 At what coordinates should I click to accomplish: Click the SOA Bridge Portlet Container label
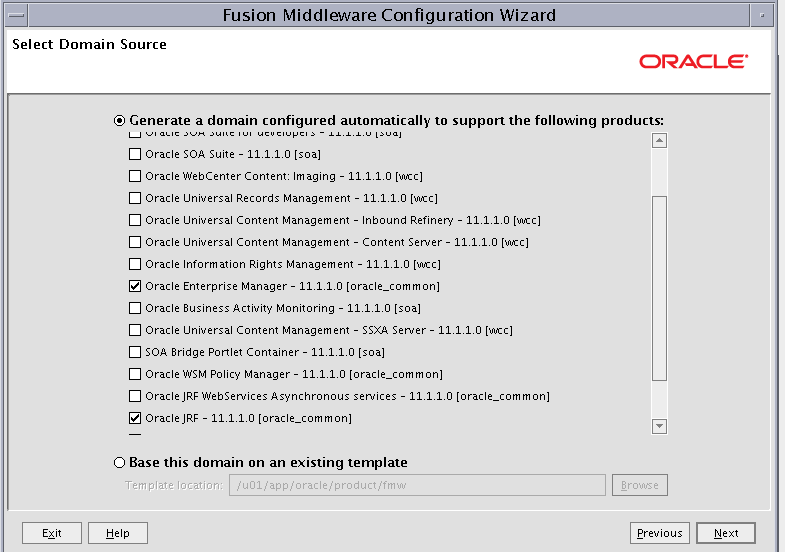(x=265, y=352)
